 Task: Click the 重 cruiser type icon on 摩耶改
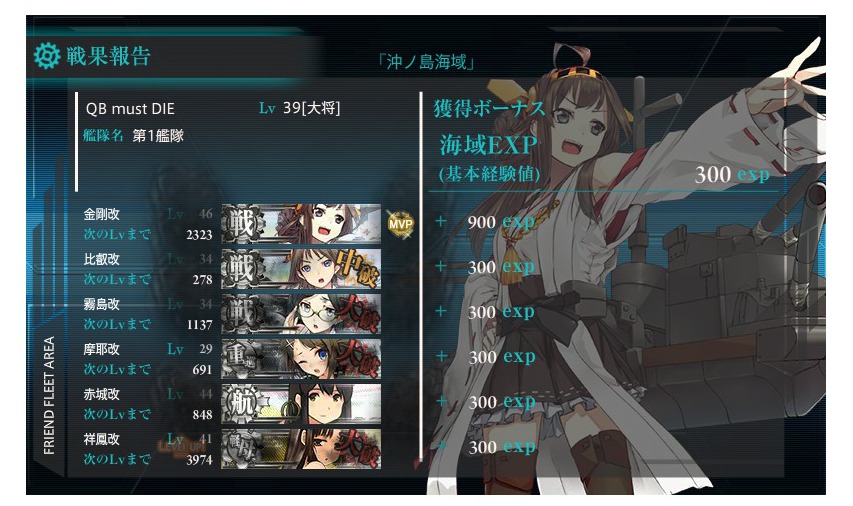click(x=240, y=359)
